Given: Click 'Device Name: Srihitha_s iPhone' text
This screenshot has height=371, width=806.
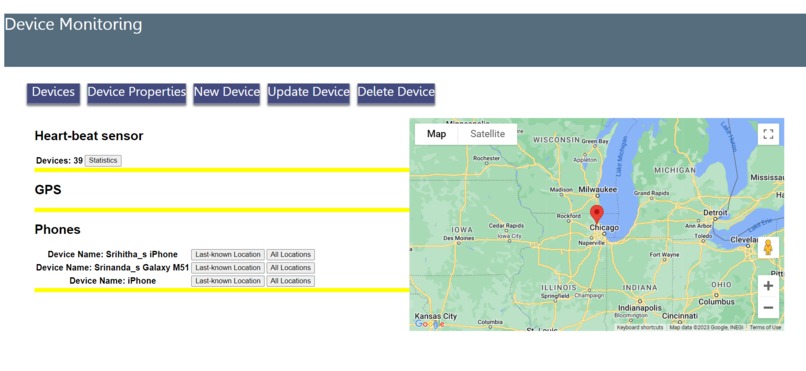Looking at the screenshot, I should tap(113, 254).
